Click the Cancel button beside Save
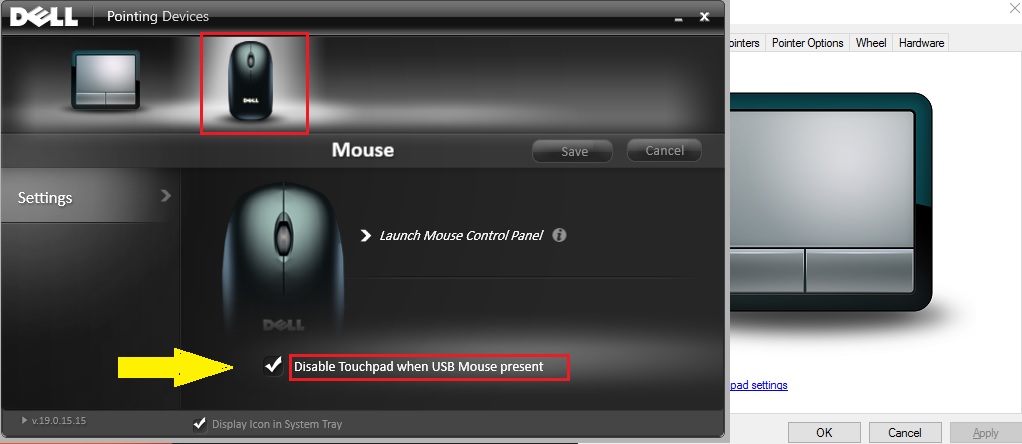Image resolution: width=1022 pixels, height=444 pixels. point(664,151)
